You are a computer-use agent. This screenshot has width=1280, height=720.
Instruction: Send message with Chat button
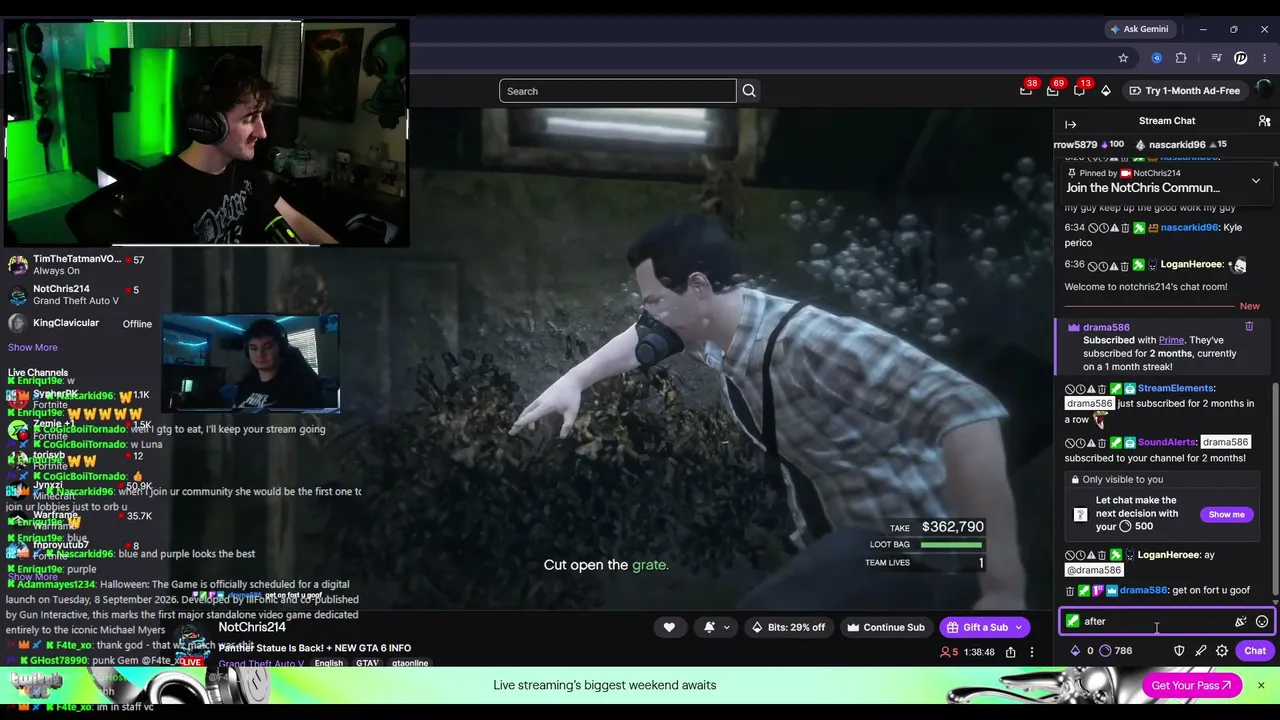[x=1255, y=651]
